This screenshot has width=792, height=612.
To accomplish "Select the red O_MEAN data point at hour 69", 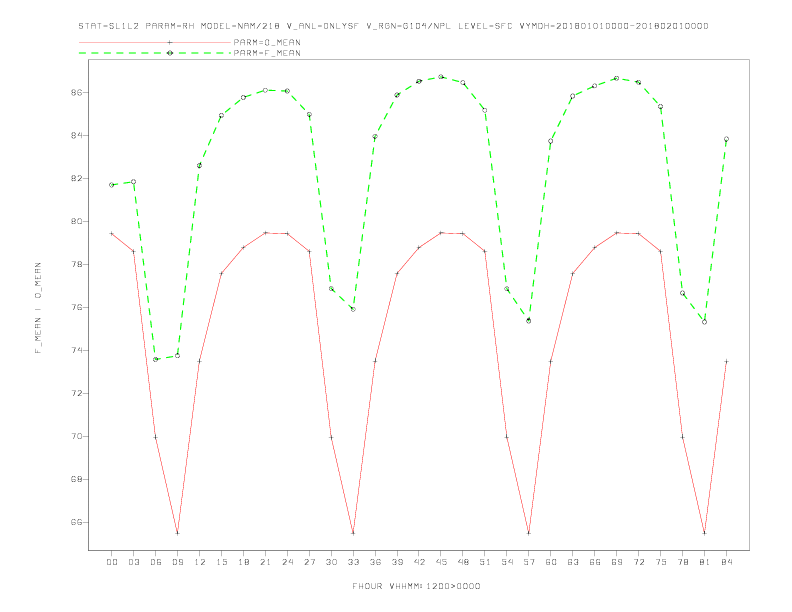I will pyautogui.click(x=617, y=233).
